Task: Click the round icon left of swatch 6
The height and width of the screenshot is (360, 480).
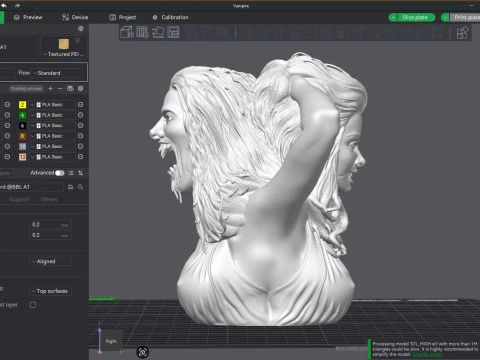Action: point(7,125)
